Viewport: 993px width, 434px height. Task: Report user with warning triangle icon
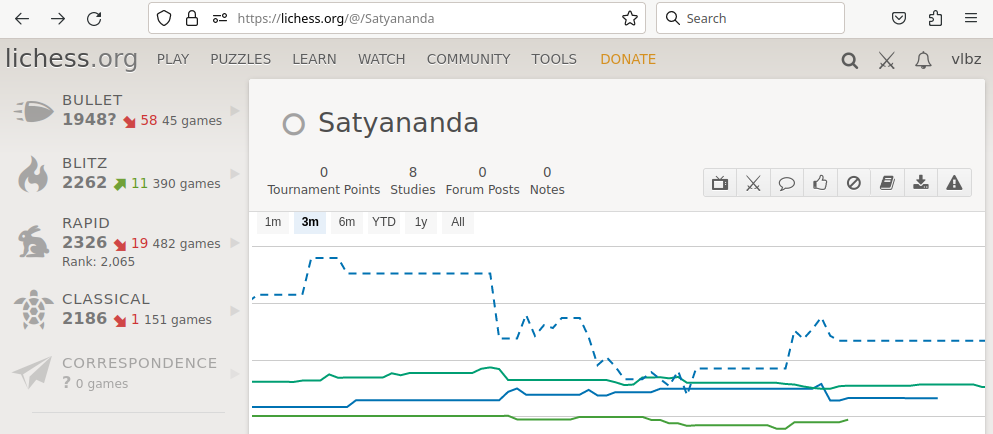(954, 183)
